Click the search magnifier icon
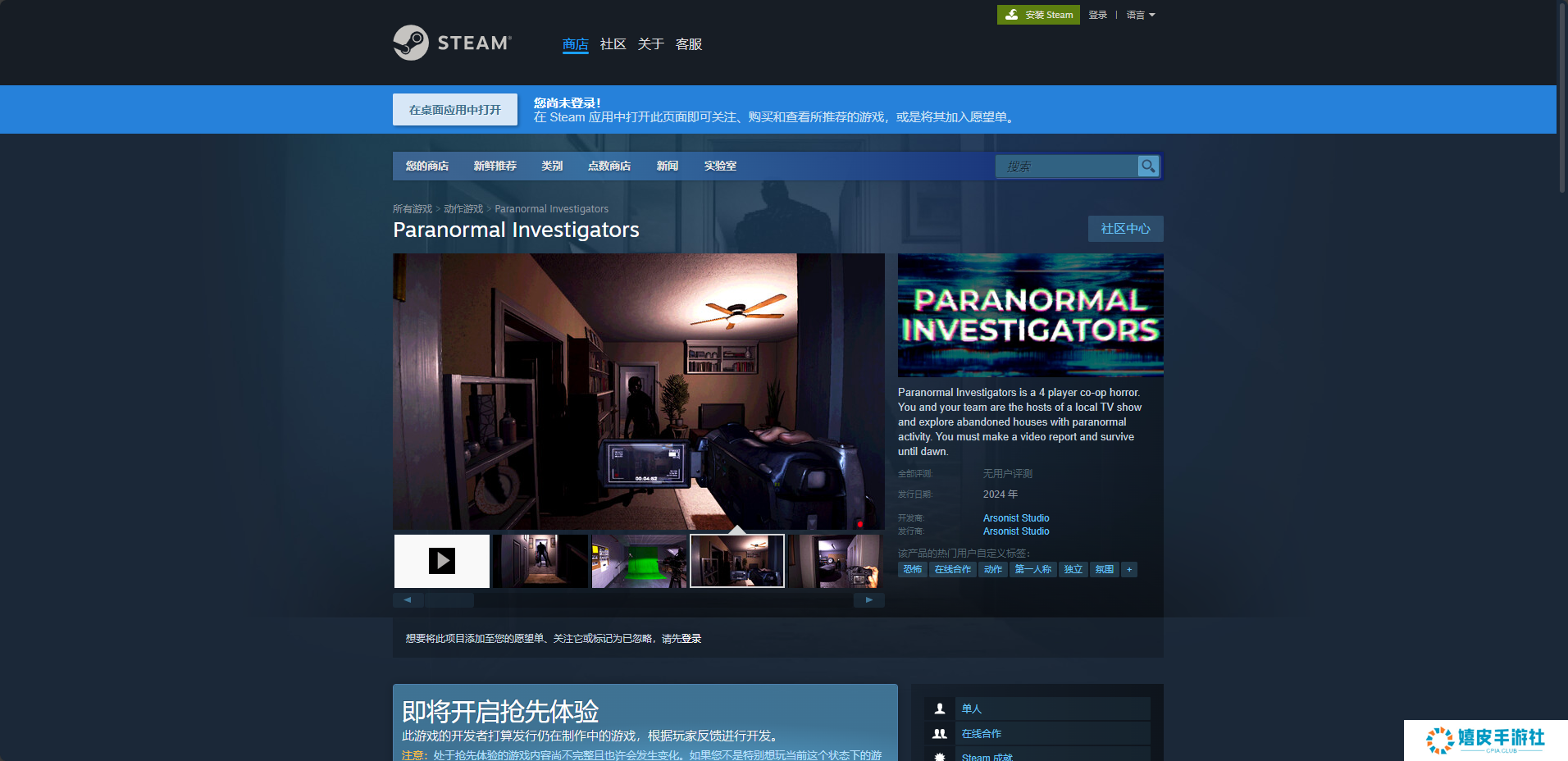The width and height of the screenshot is (1568, 761). click(1148, 166)
